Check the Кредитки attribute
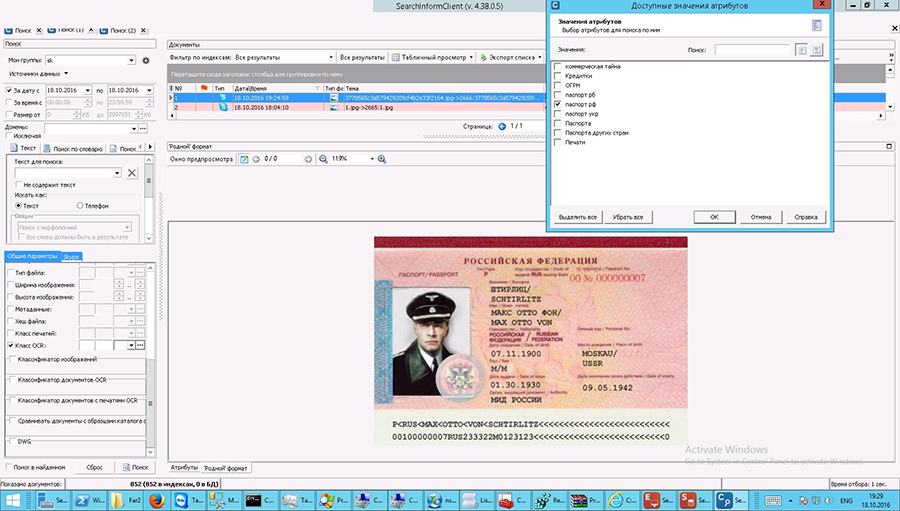Viewport: 900px width, 511px height. pos(557,76)
